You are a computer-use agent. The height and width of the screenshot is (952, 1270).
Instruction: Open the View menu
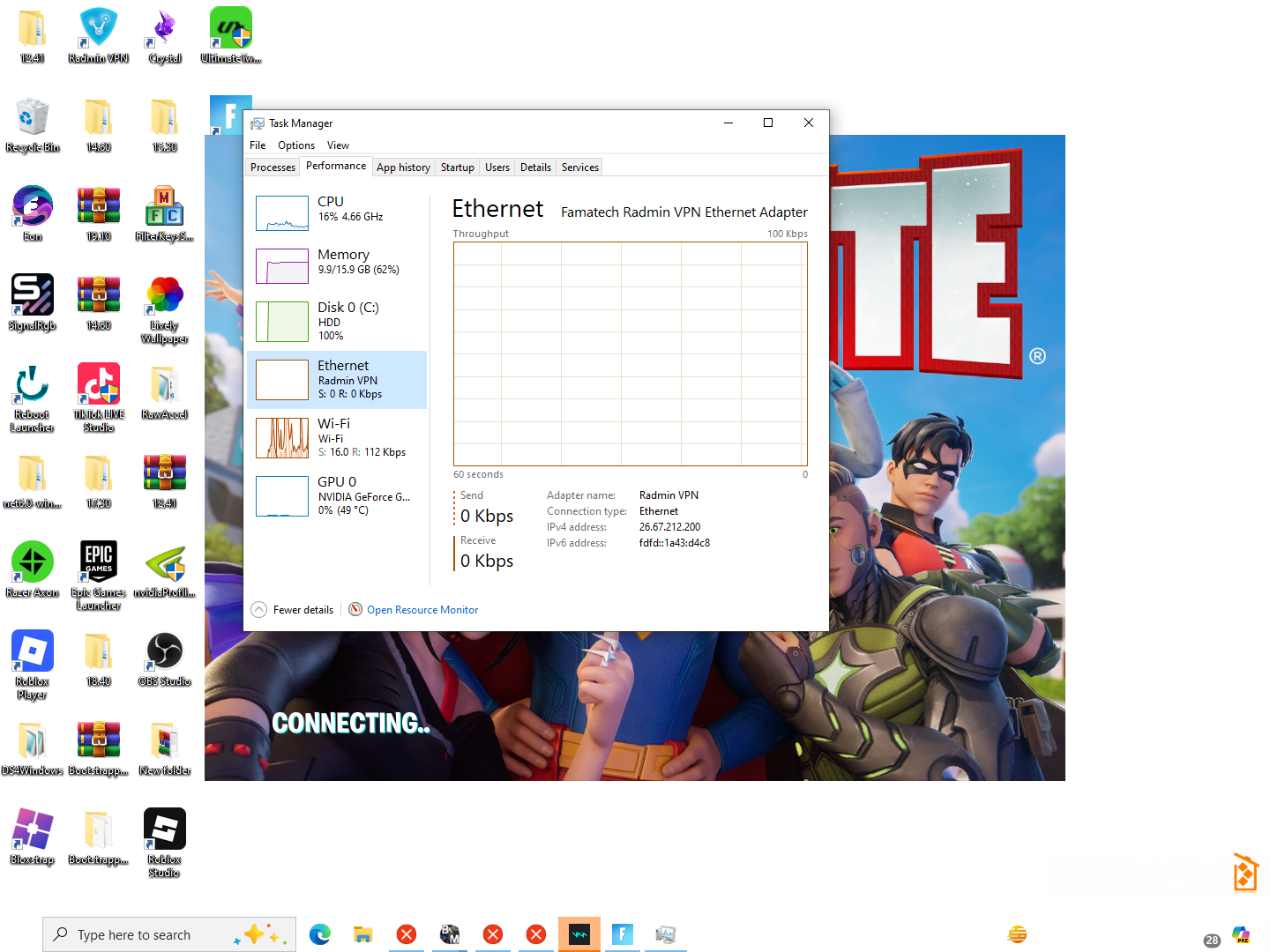click(338, 145)
